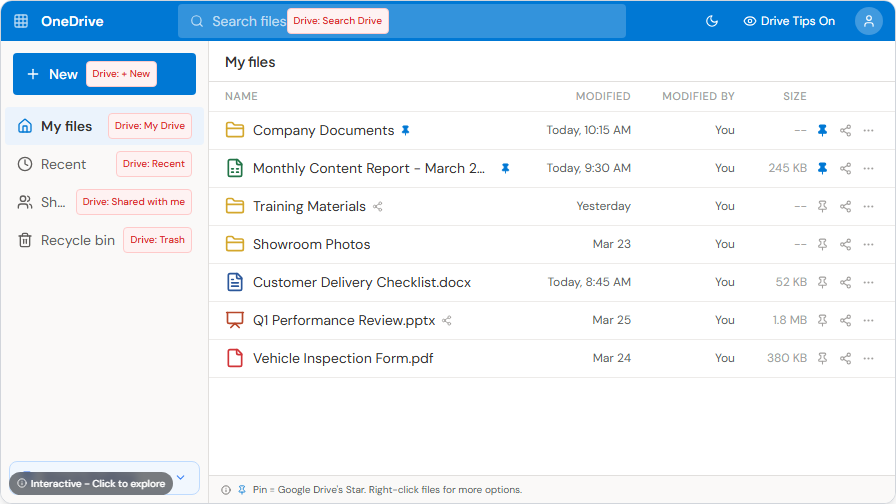The height and width of the screenshot is (504, 896).
Task: Pin Training Materials folder
Action: (x=822, y=206)
